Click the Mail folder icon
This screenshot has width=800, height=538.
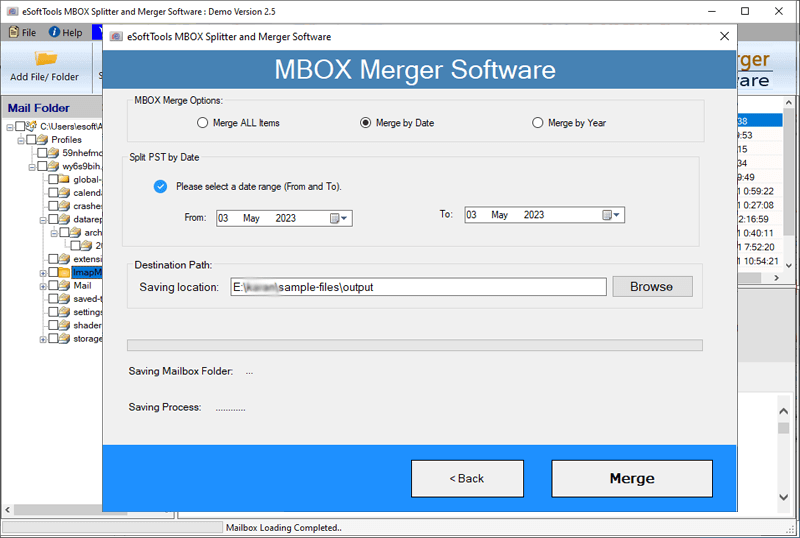64,285
